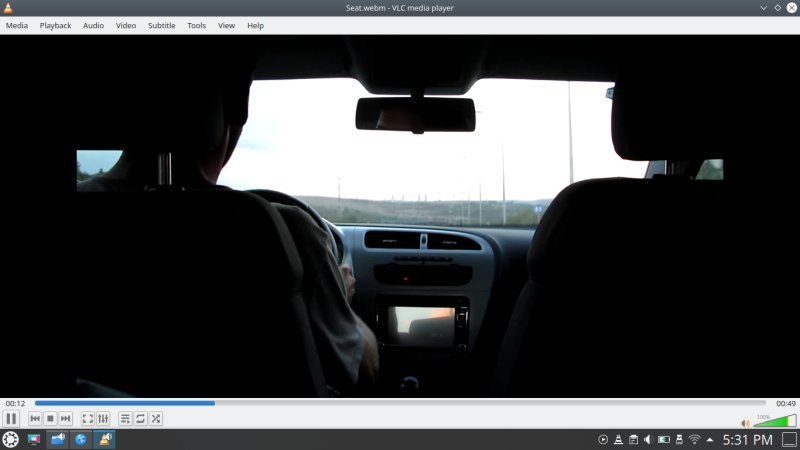Open the battery status tray icon
800x450 pixels.
pyautogui.click(x=664, y=439)
